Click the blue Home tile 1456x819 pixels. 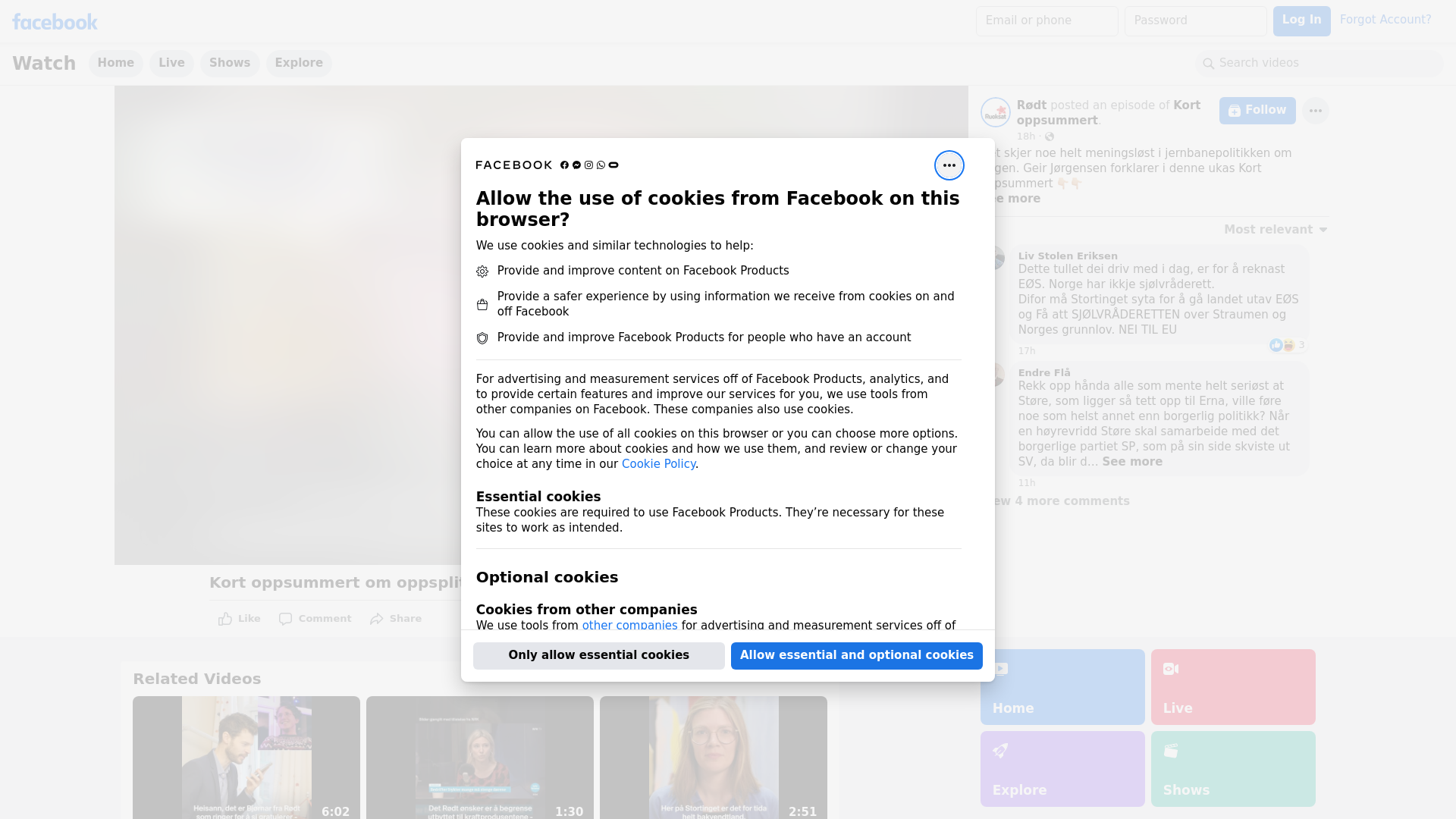point(1062,687)
